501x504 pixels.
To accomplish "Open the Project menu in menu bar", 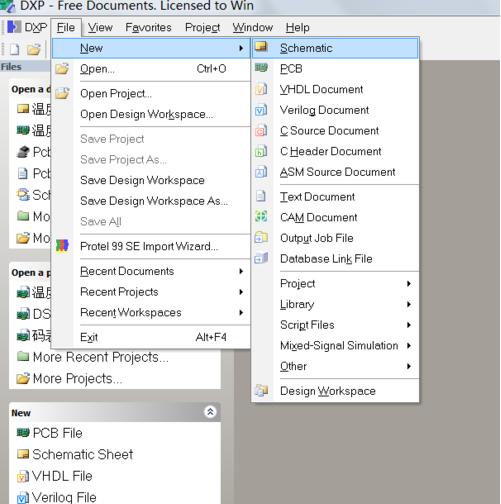I will click(x=202, y=27).
